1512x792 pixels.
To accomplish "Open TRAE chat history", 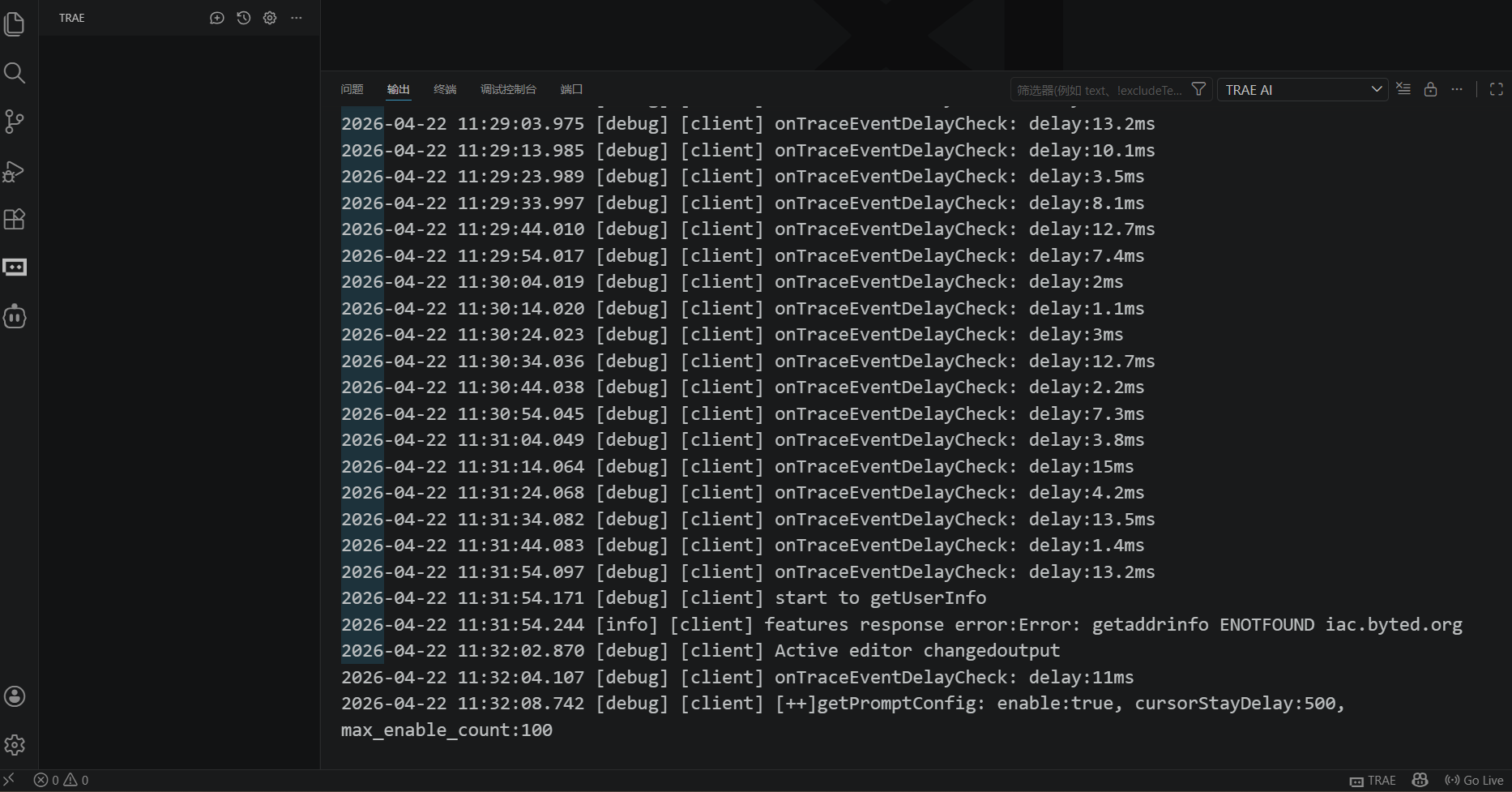I will pos(243,18).
